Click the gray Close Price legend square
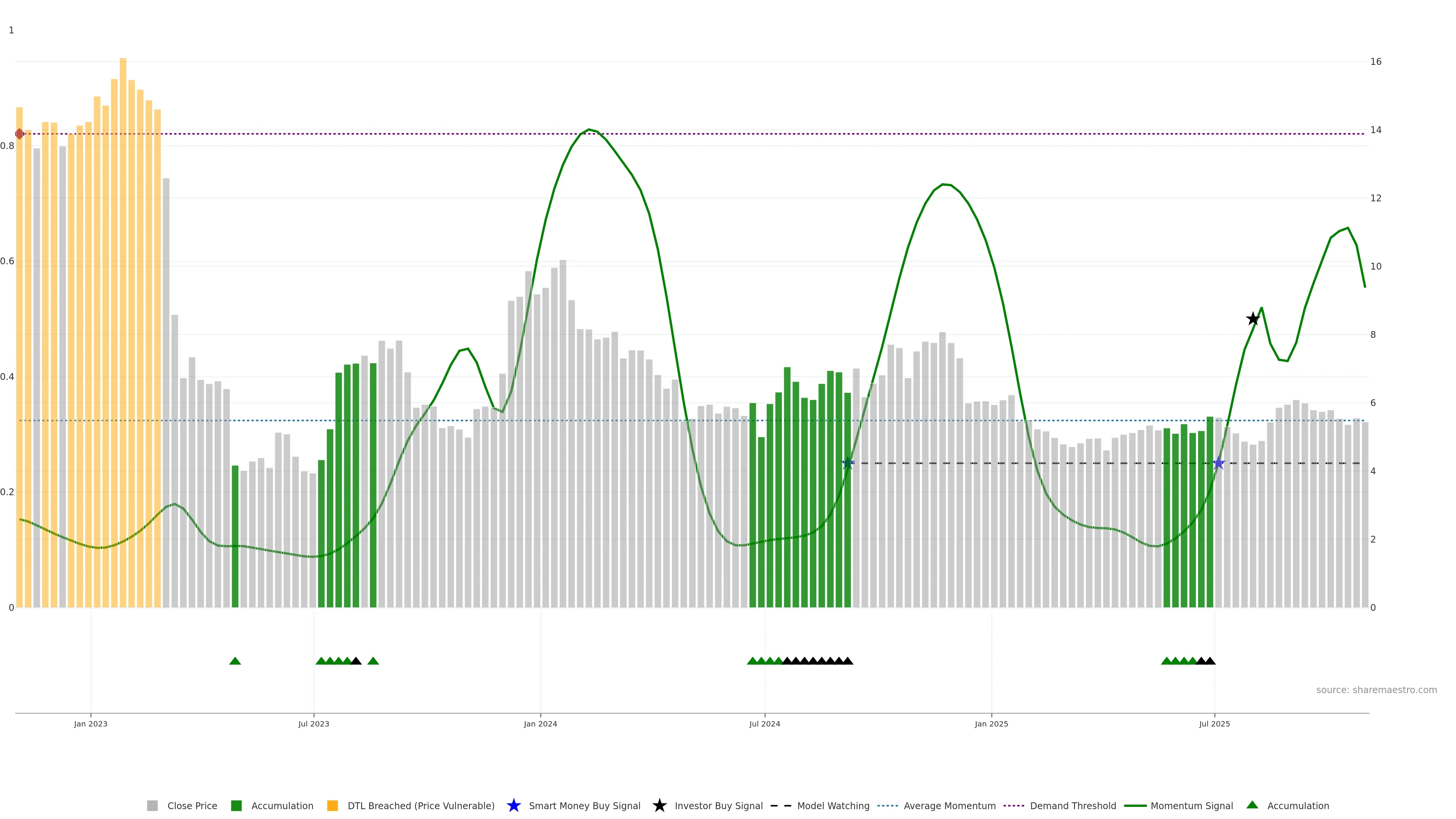1456x819 pixels. [152, 805]
